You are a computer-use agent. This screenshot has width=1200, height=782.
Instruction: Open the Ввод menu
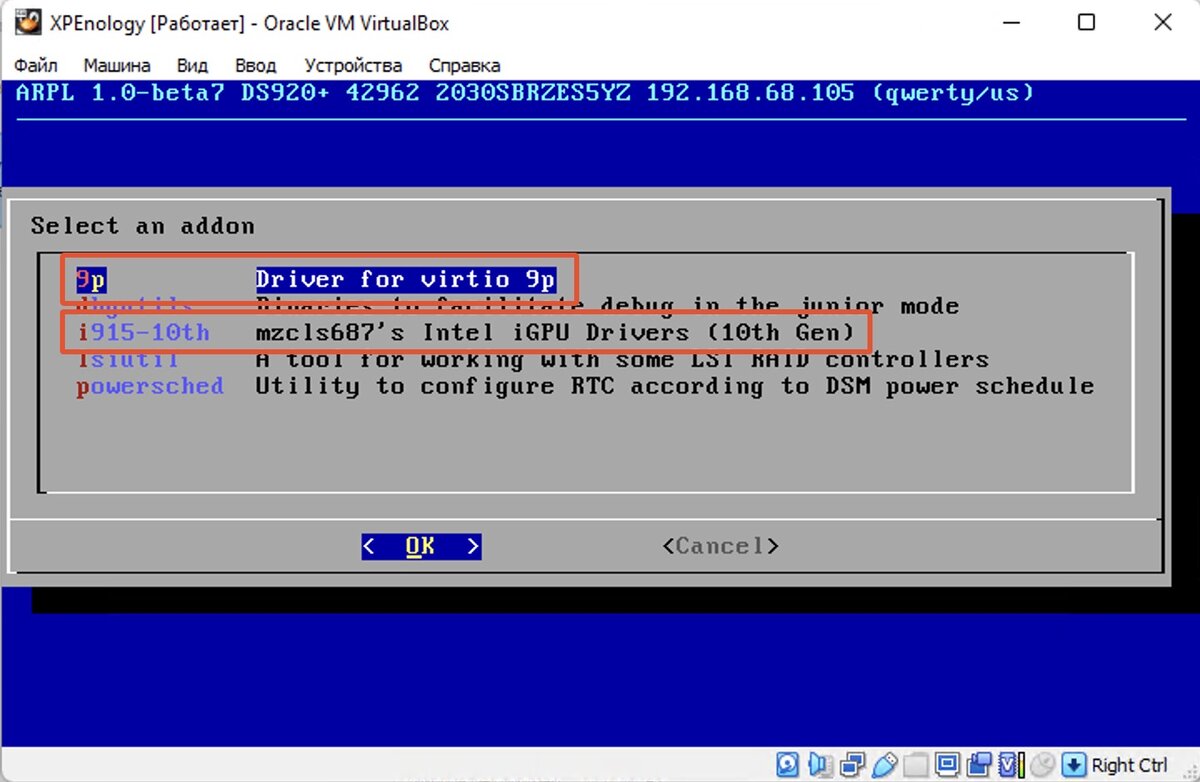pyautogui.click(x=255, y=66)
